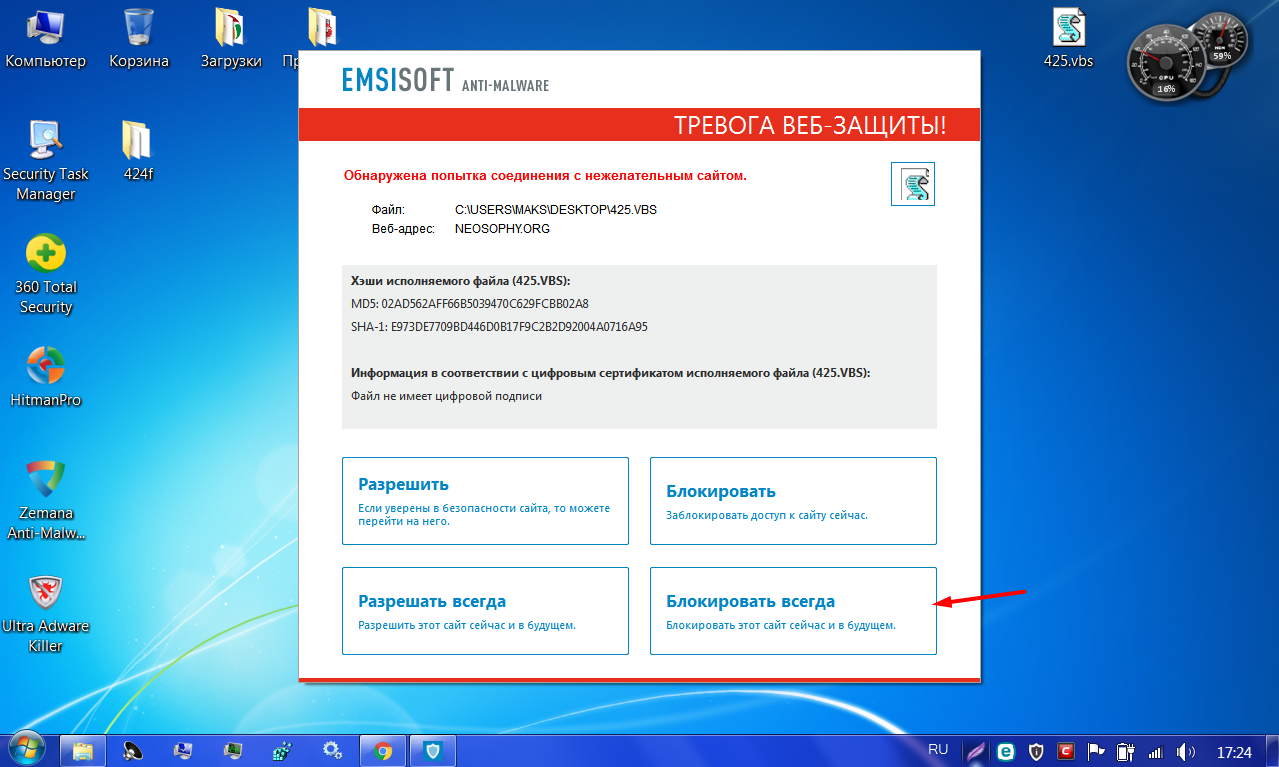Click the 17:24 taskbar clock

pyautogui.click(x=1235, y=751)
